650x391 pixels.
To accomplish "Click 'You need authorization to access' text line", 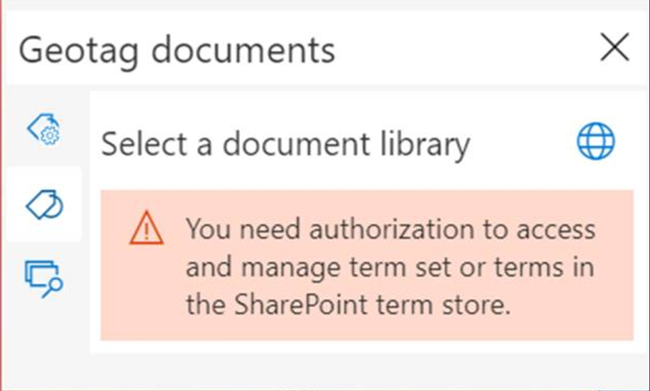I will pos(390,229).
